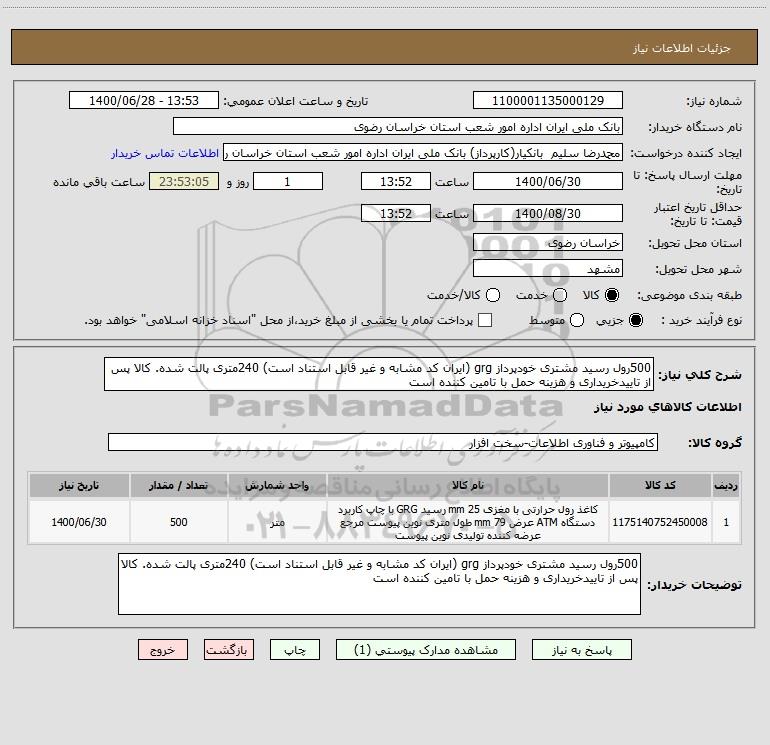The image size is (770, 745).
Task: Click the buyer notes text area
Action: pyautogui.click(x=379, y=584)
